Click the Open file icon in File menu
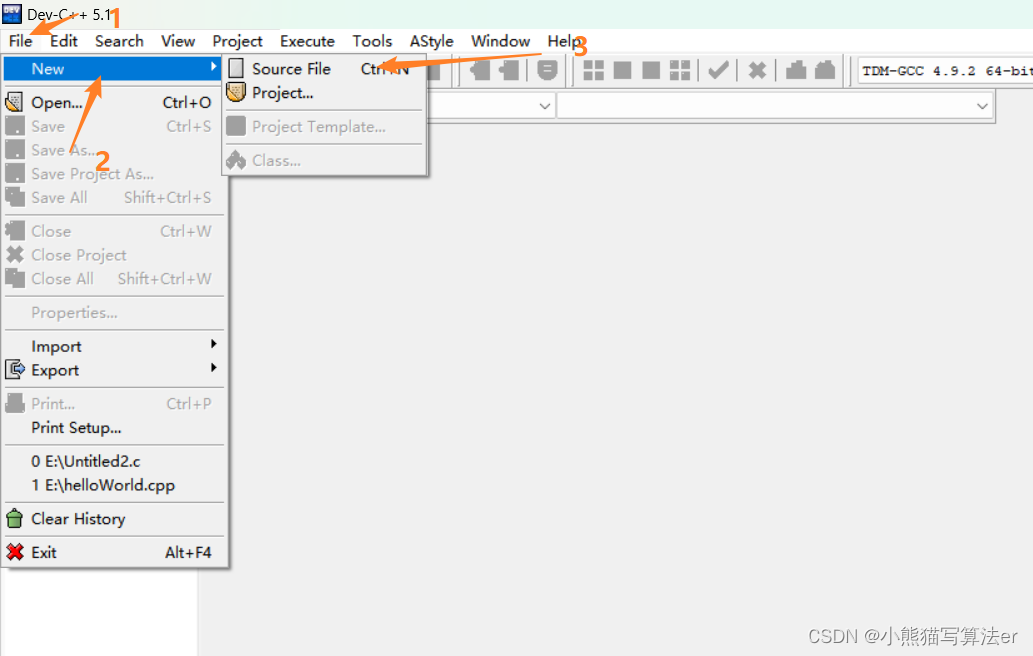This screenshot has width=1033, height=656. point(14,102)
